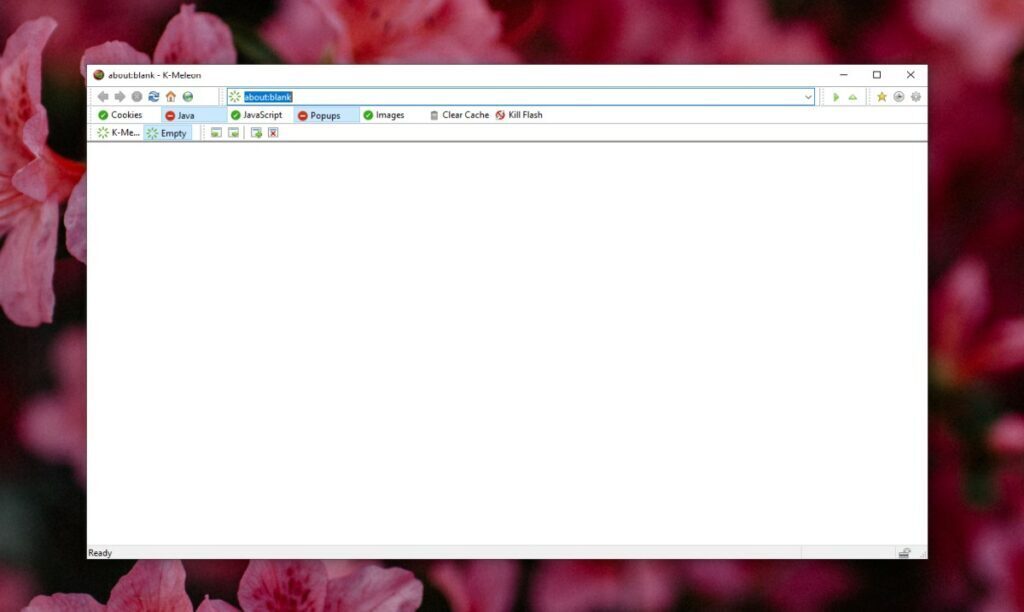The width and height of the screenshot is (1024, 612).
Task: Click the Go green arrow beside the address bar
Action: coord(836,97)
